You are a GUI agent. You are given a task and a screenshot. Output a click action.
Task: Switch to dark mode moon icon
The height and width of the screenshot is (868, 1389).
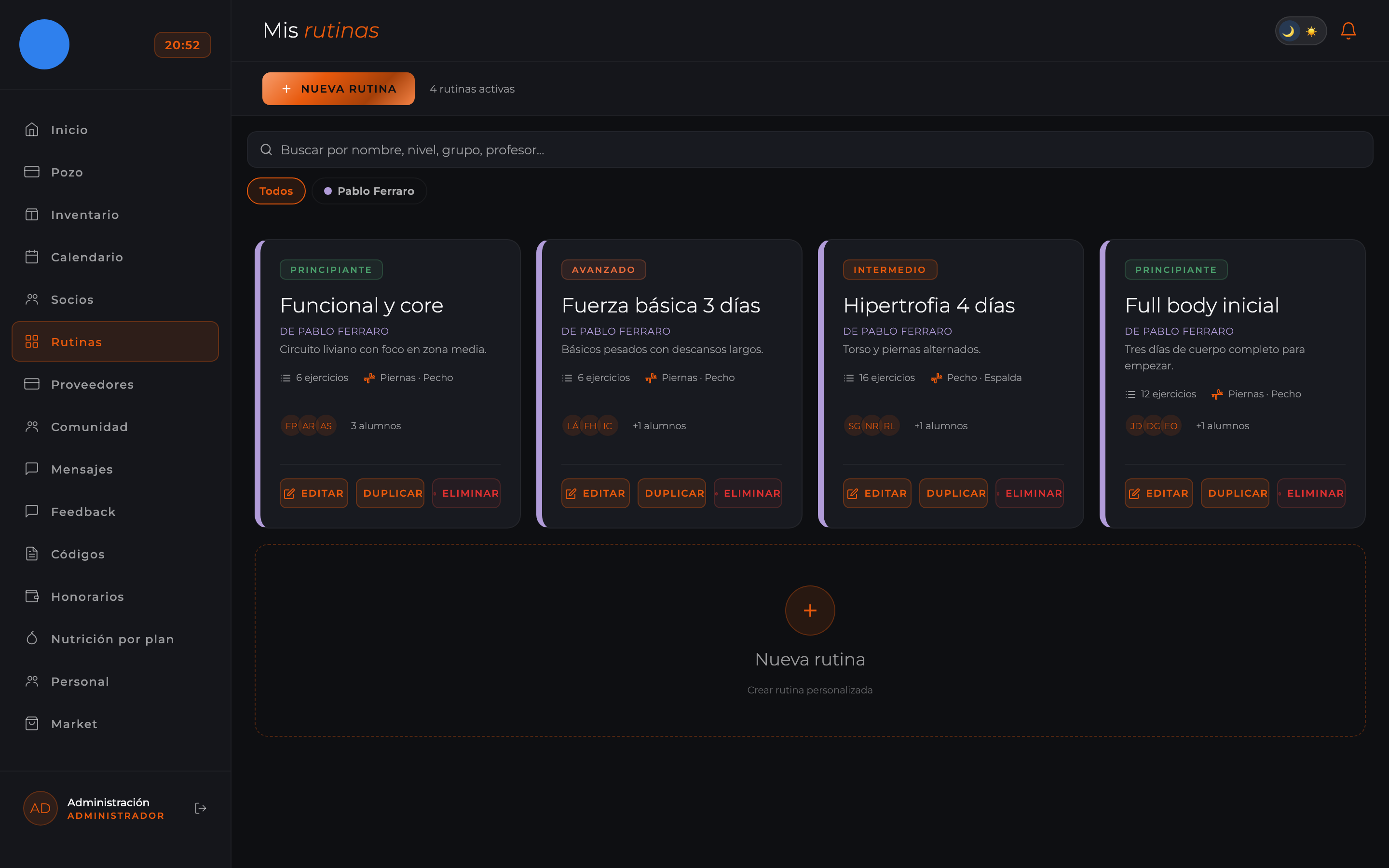1289,31
